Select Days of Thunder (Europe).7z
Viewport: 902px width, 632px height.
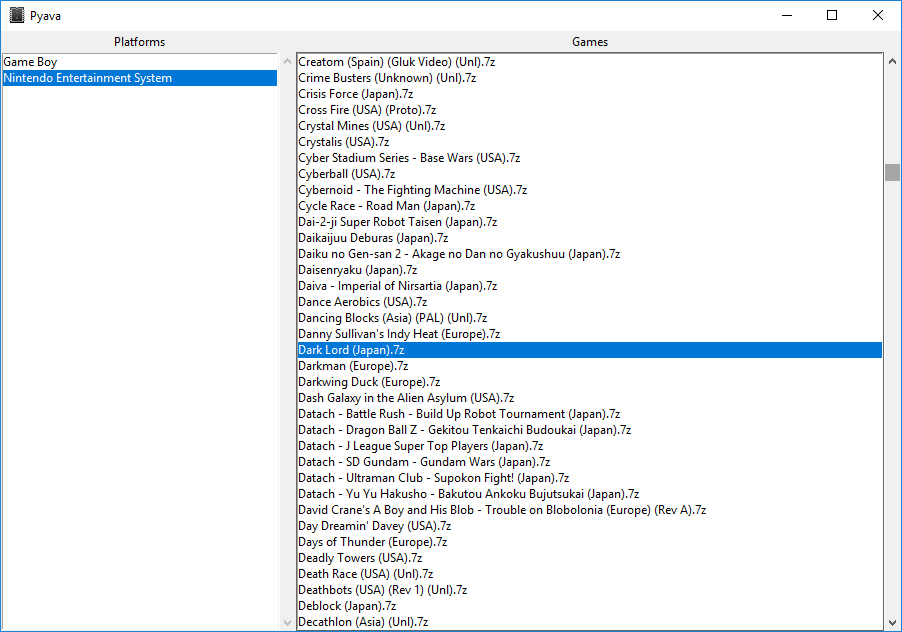[590, 542]
